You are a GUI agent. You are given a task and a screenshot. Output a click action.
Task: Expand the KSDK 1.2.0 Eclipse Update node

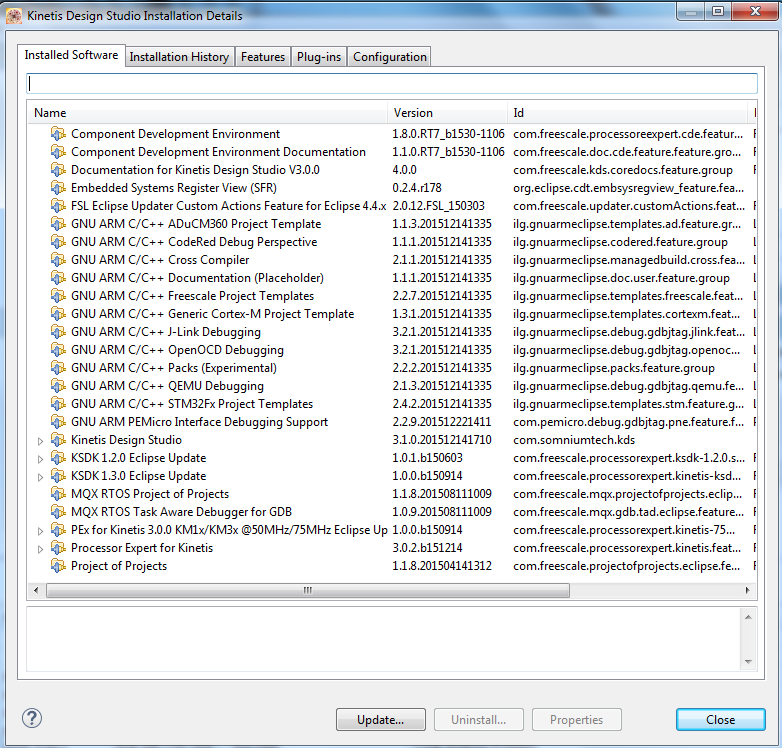point(40,459)
